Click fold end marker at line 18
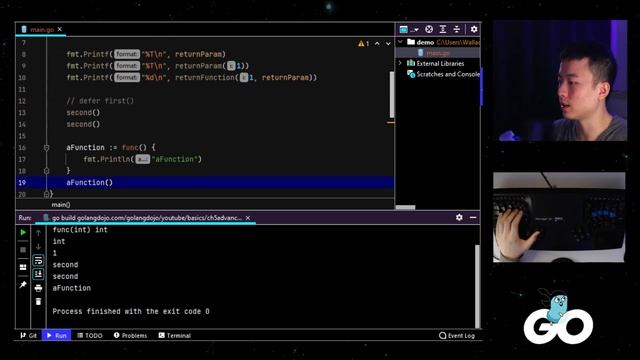This screenshot has height=360, width=640. 47,171
